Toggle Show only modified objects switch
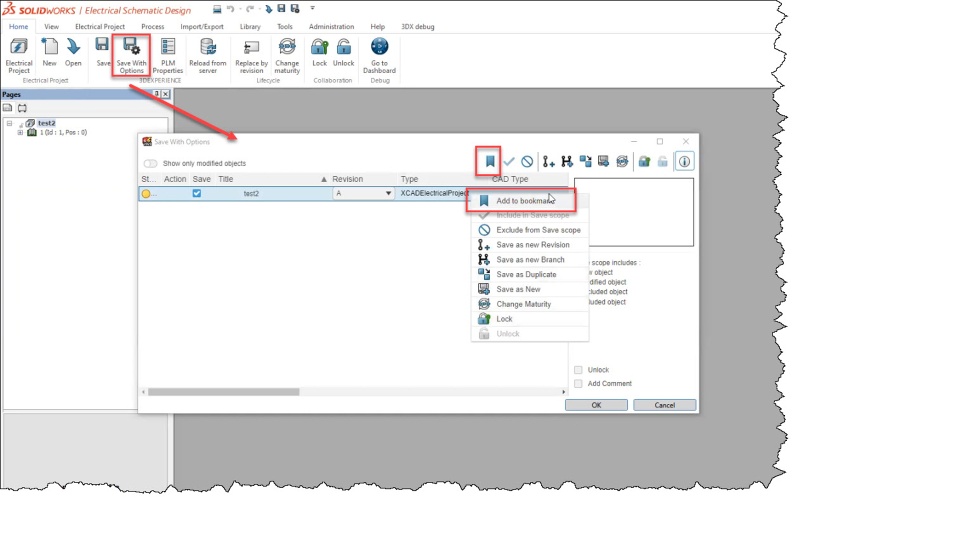 pyautogui.click(x=151, y=163)
